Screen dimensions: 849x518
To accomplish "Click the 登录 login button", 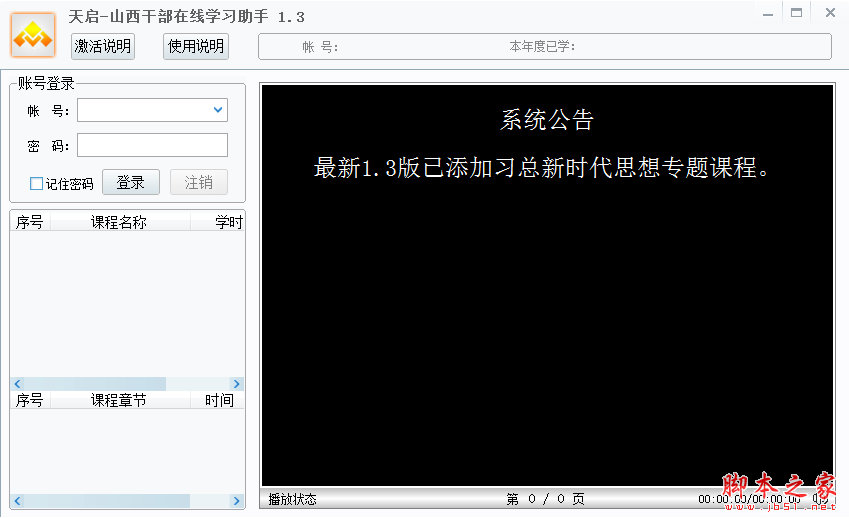I will (x=130, y=182).
